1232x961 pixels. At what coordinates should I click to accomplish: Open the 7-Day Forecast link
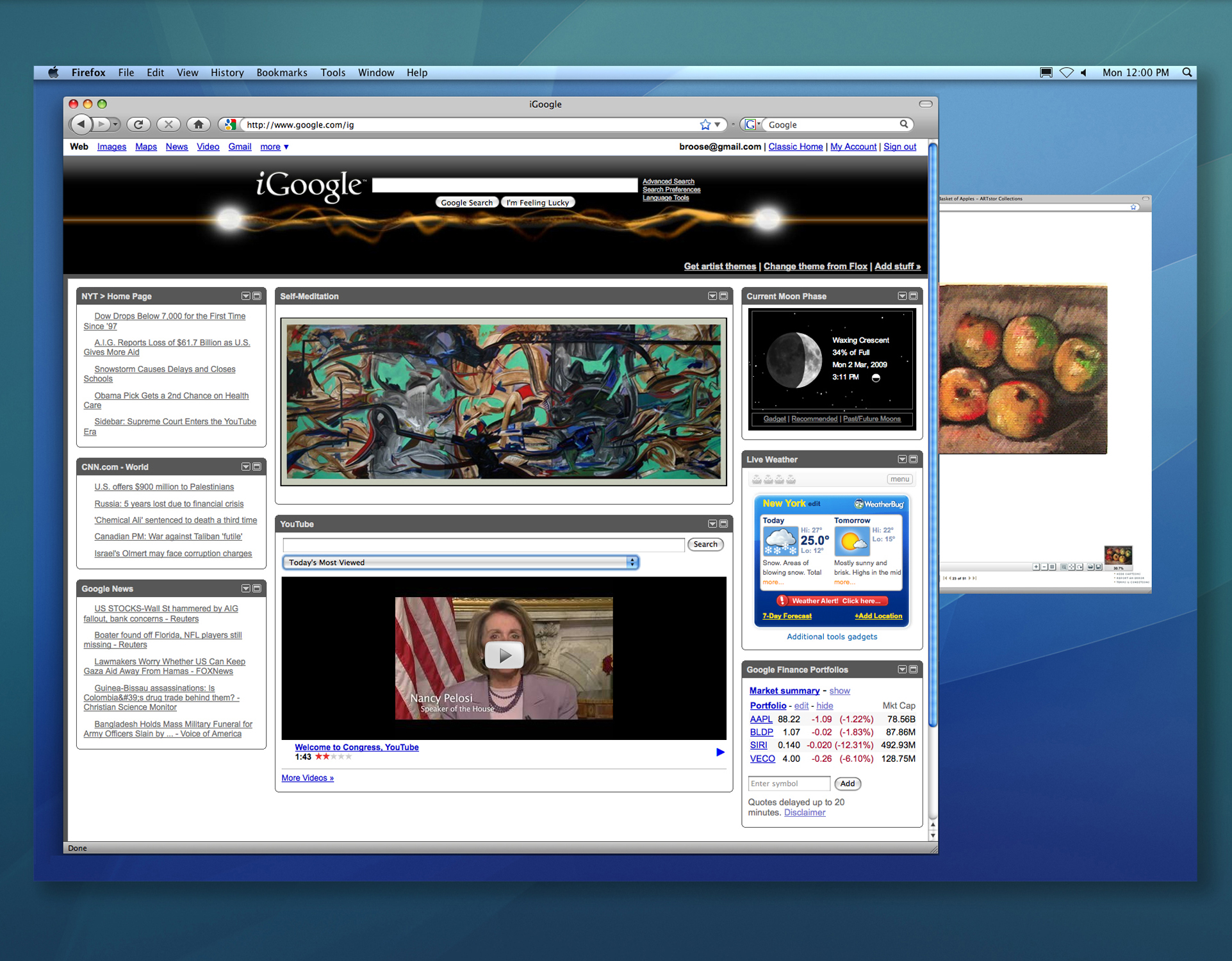(787, 616)
